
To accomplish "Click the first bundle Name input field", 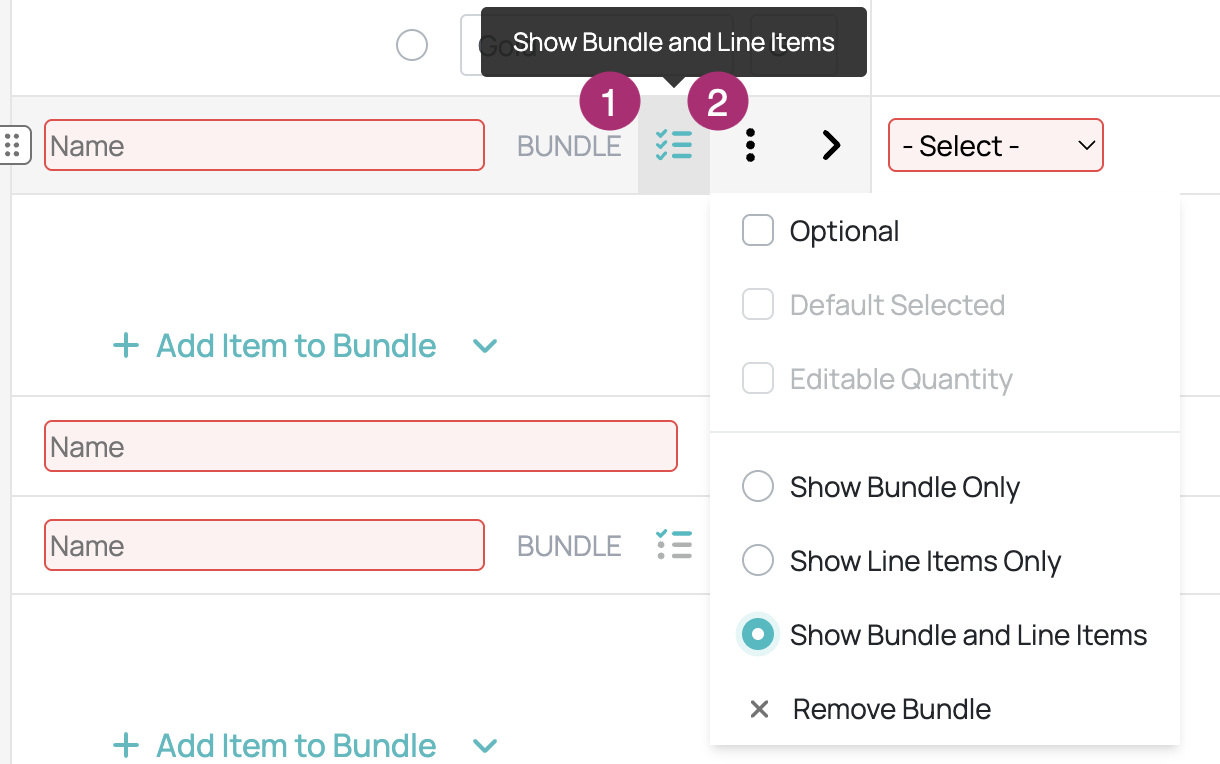I will pos(265,146).
